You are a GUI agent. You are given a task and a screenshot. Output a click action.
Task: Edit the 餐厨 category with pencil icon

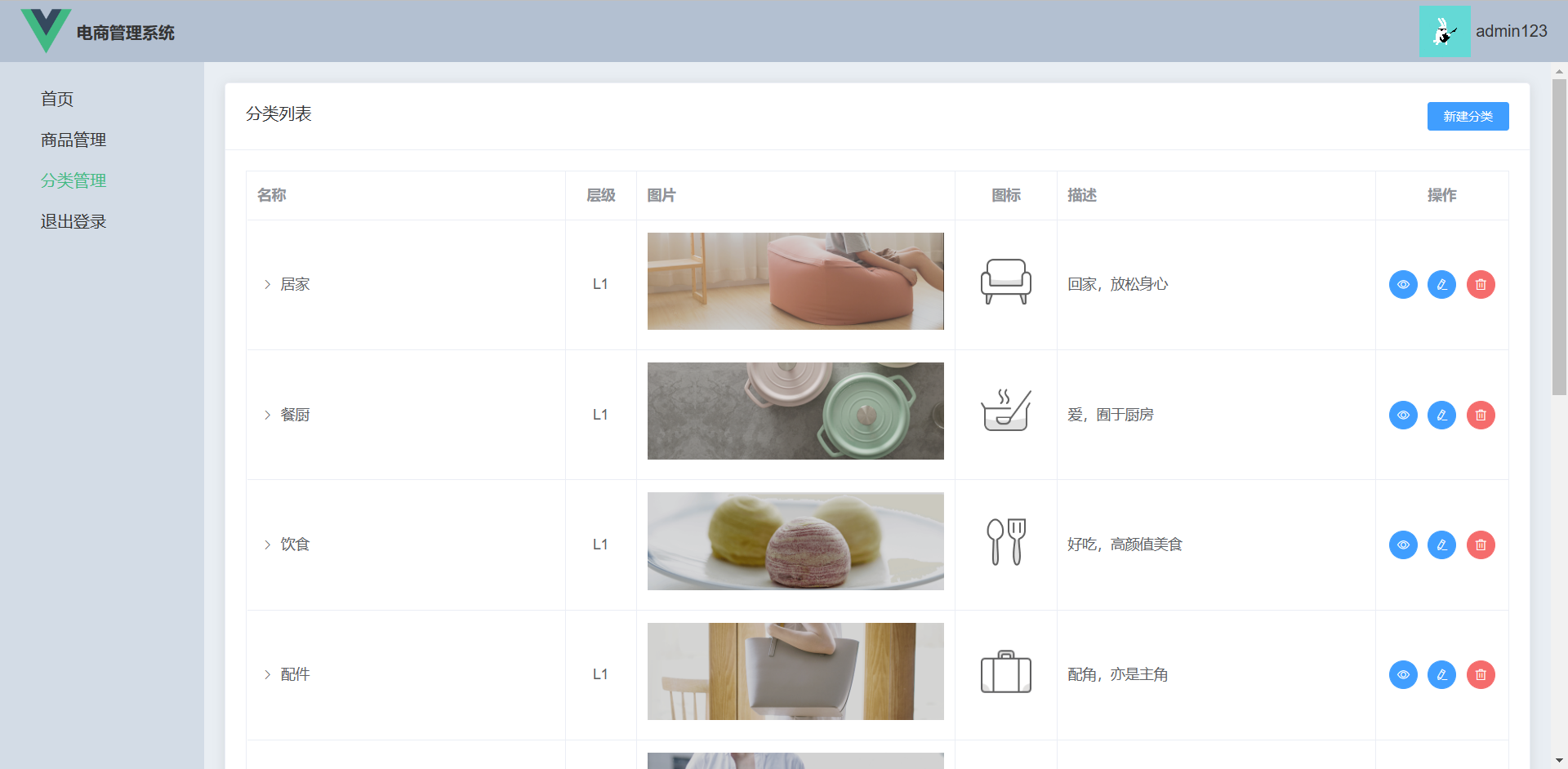click(x=1441, y=415)
